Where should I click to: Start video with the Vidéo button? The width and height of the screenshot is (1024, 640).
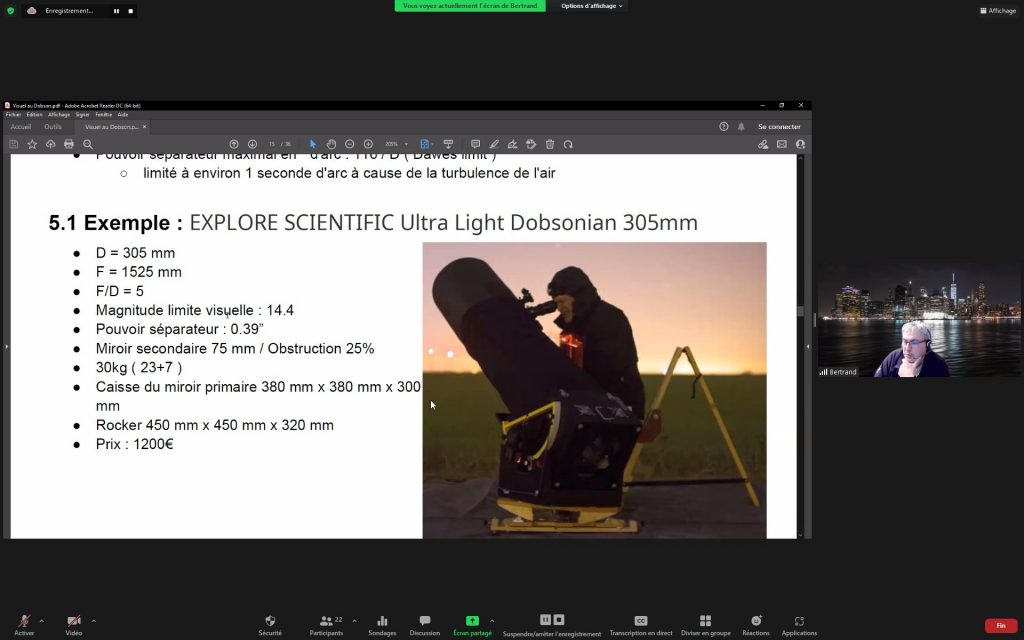point(74,625)
